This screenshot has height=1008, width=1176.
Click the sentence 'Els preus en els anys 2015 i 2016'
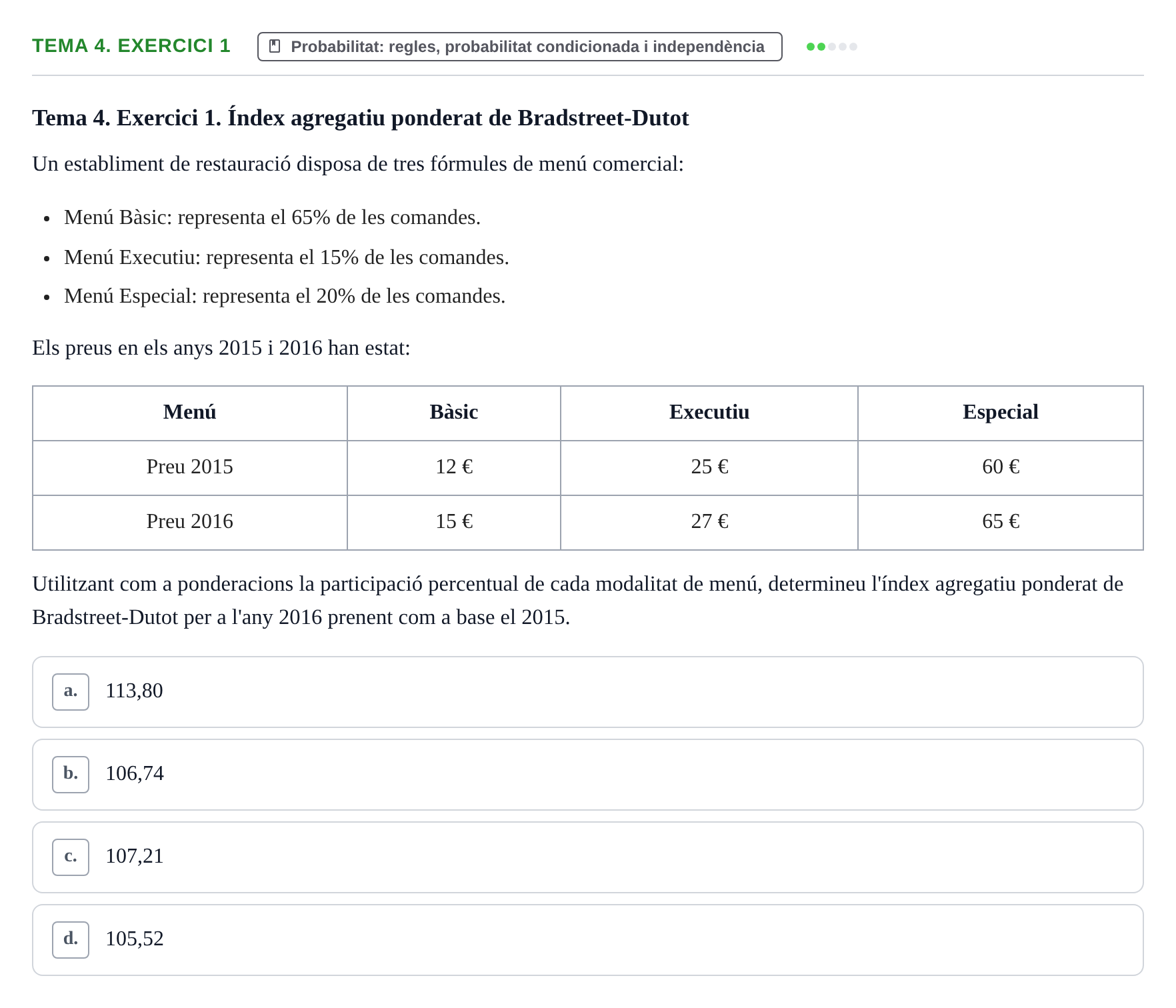tap(221, 348)
